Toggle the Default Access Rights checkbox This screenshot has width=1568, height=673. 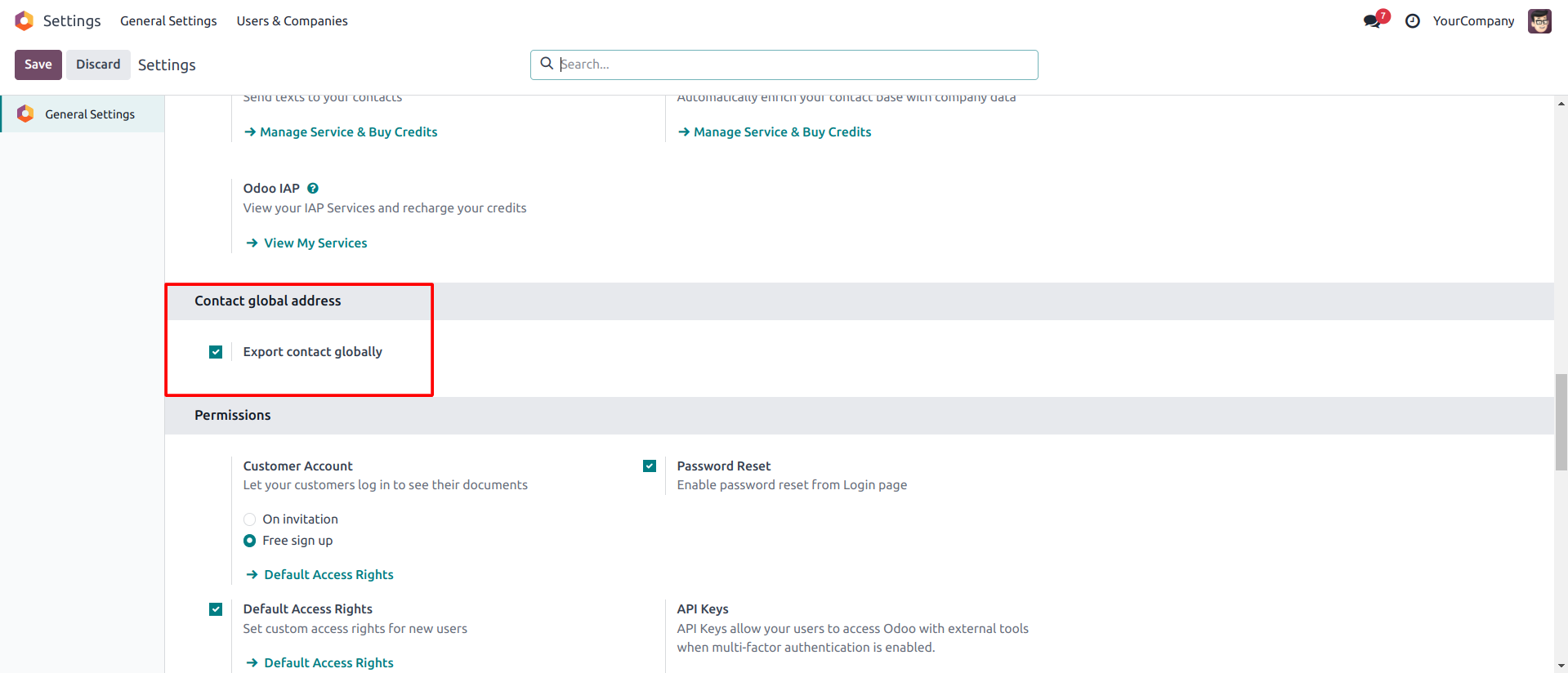(x=216, y=609)
